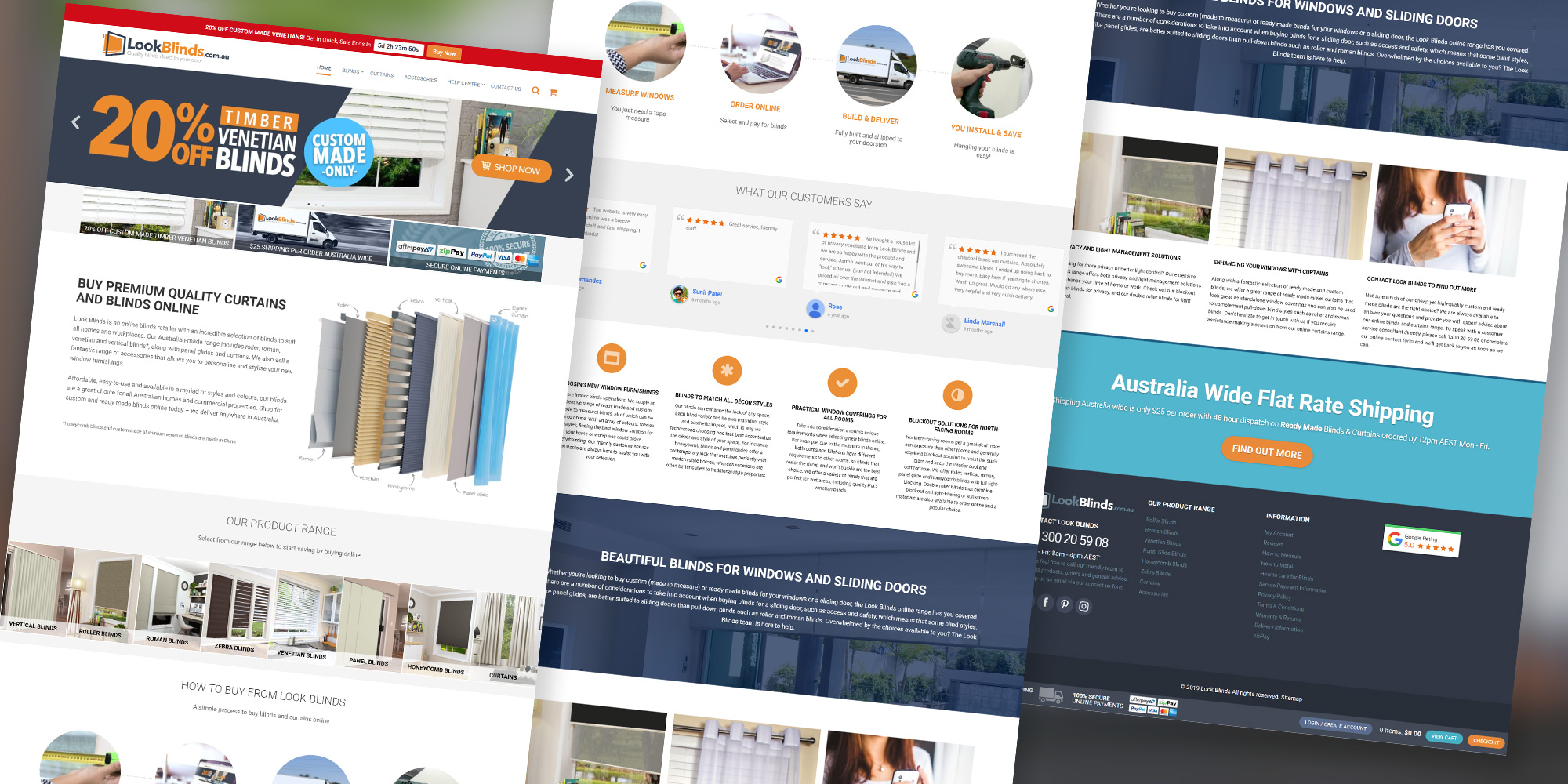
Task: Open the Zebra Blinds product thumbnail
Action: point(238,612)
